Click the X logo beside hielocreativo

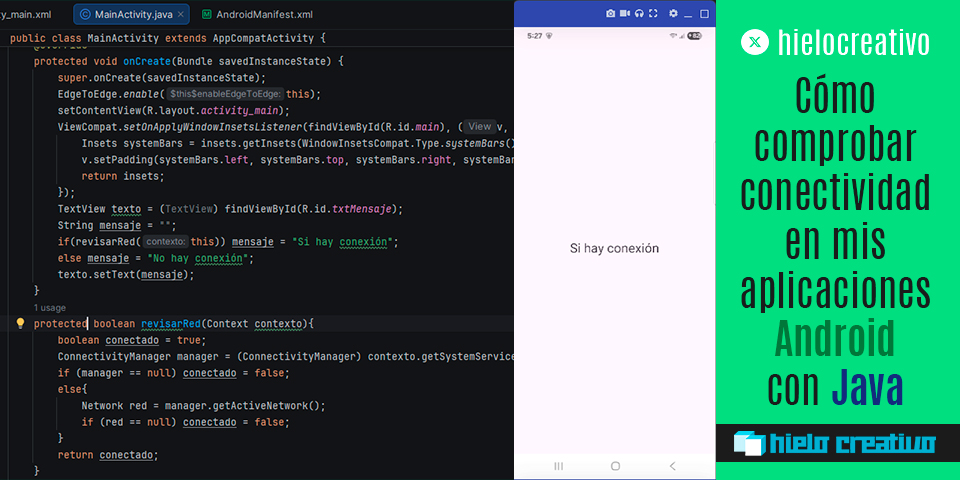(x=755, y=42)
